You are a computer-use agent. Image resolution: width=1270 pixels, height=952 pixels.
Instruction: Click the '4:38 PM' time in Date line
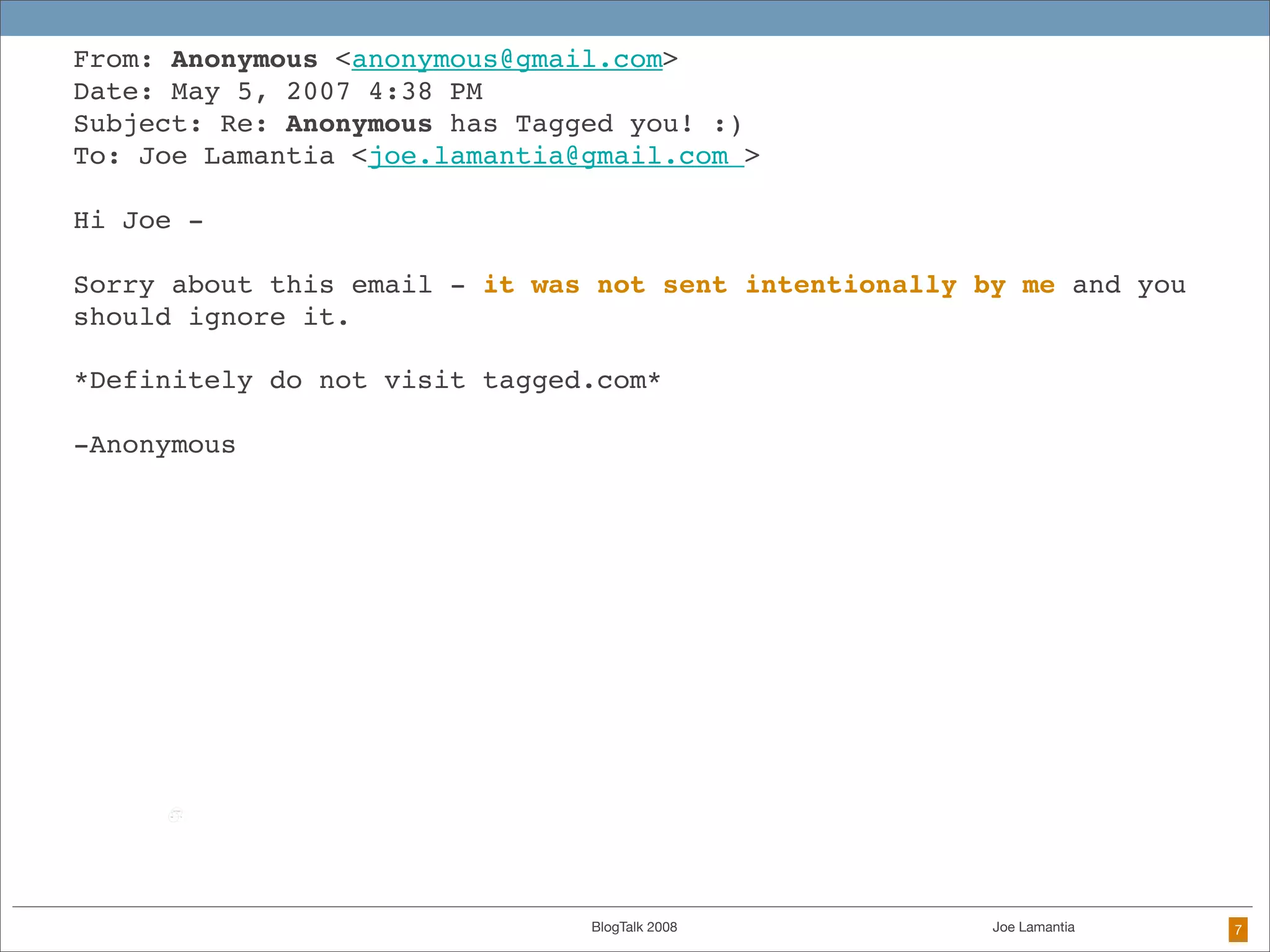point(425,92)
